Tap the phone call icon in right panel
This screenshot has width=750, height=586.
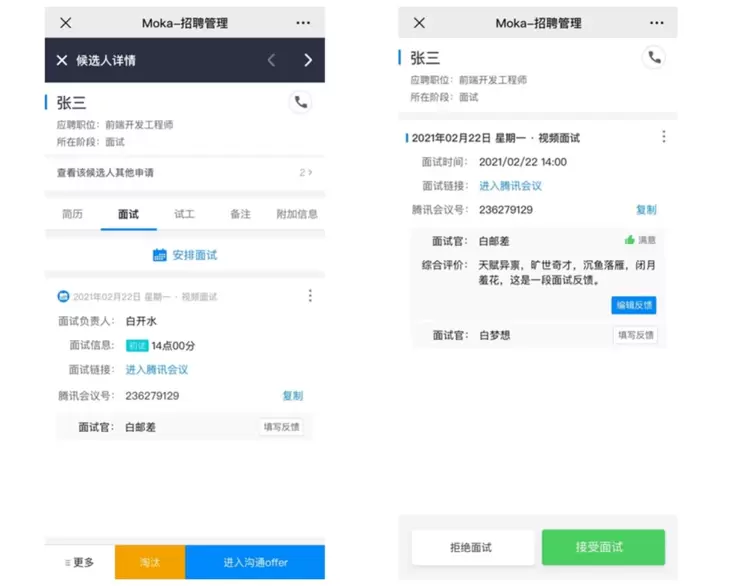(x=654, y=58)
